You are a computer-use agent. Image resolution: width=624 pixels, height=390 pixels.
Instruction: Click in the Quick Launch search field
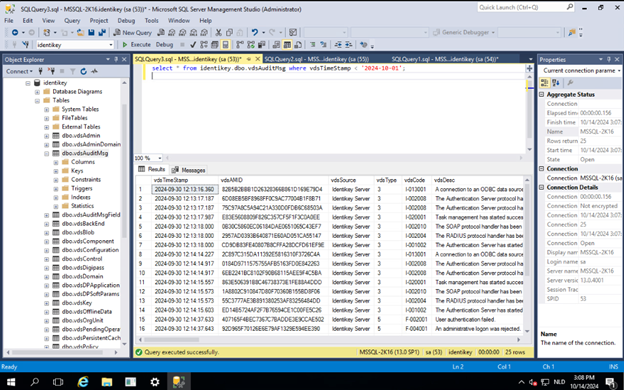pos(522,7)
